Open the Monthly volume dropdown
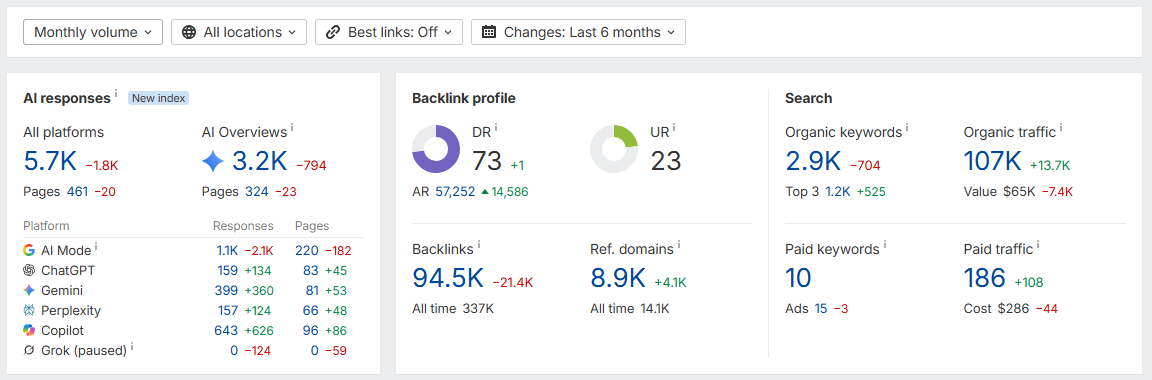The width and height of the screenshot is (1152, 380). (93, 32)
